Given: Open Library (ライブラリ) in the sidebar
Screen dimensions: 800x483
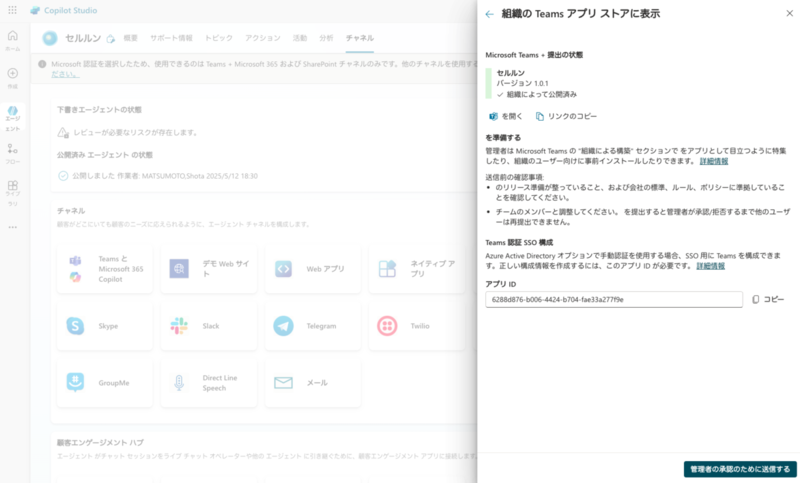Looking at the screenshot, I should [13, 193].
